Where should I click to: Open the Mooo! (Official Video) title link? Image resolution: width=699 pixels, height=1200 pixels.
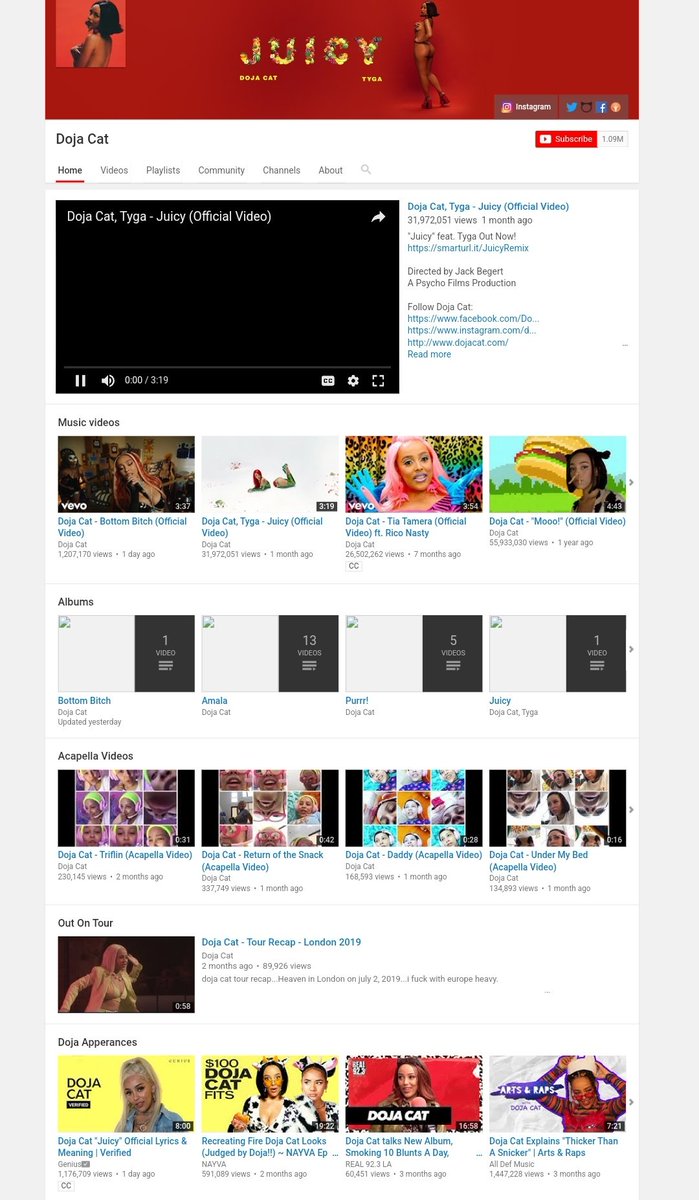558,521
